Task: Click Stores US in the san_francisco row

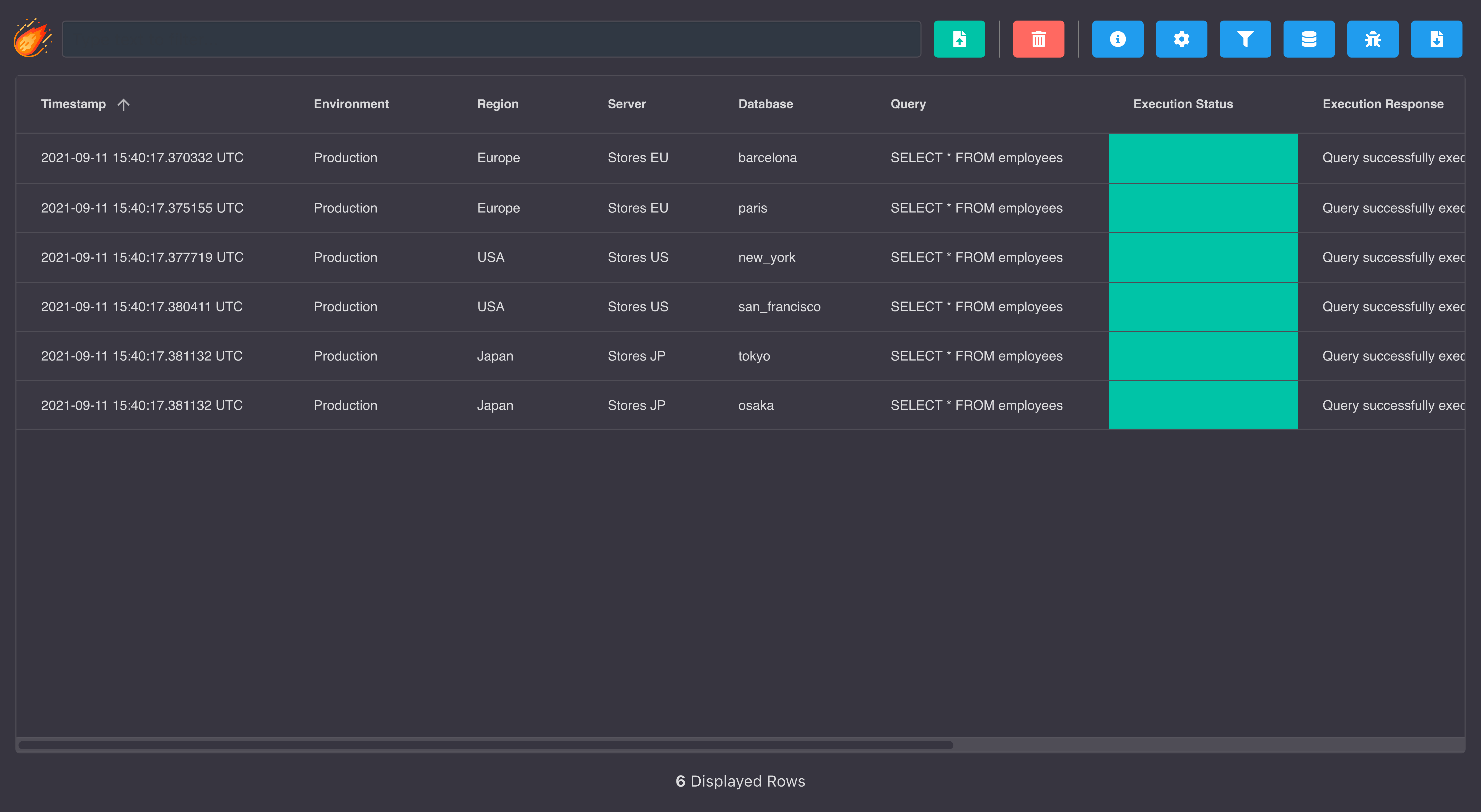Action: (x=638, y=307)
